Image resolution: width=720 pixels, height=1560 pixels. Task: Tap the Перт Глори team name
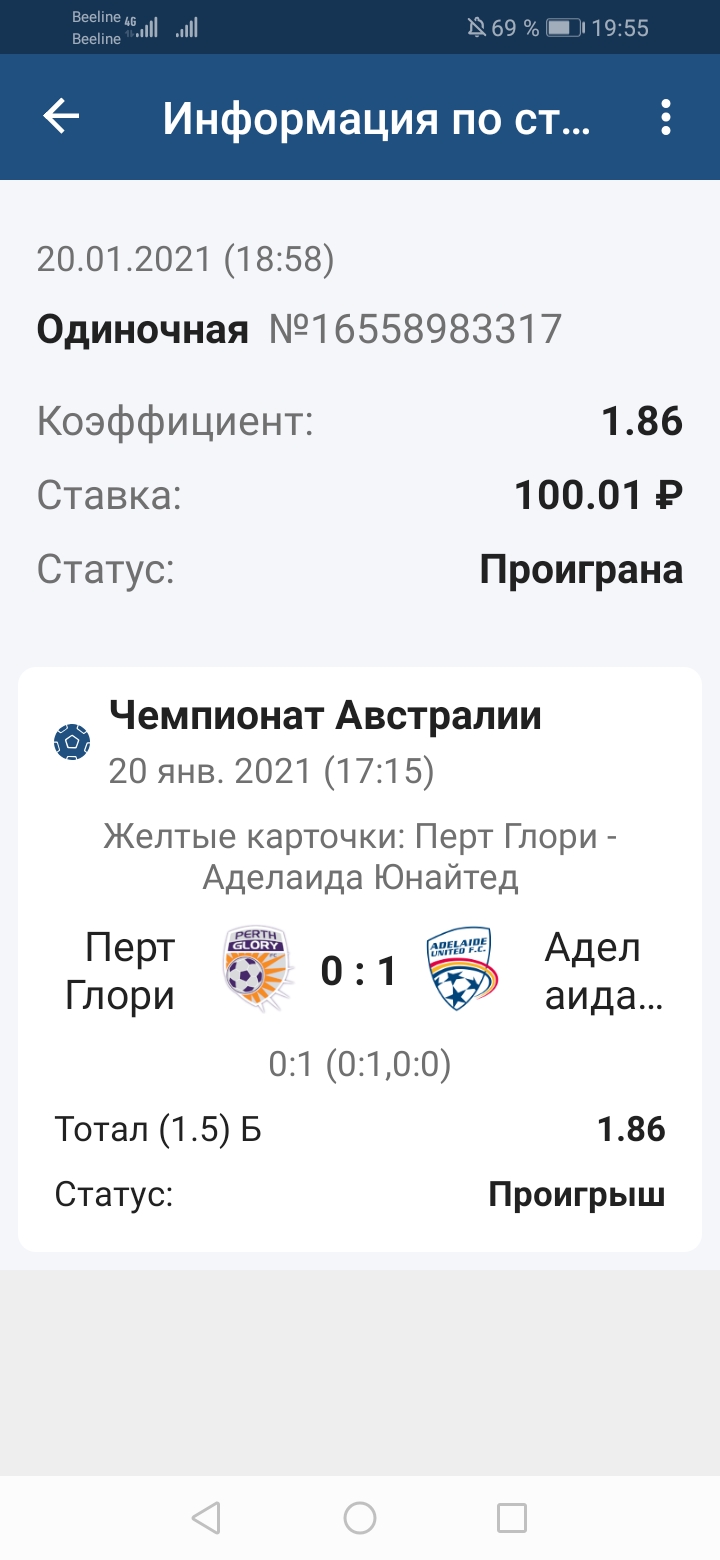(x=120, y=971)
